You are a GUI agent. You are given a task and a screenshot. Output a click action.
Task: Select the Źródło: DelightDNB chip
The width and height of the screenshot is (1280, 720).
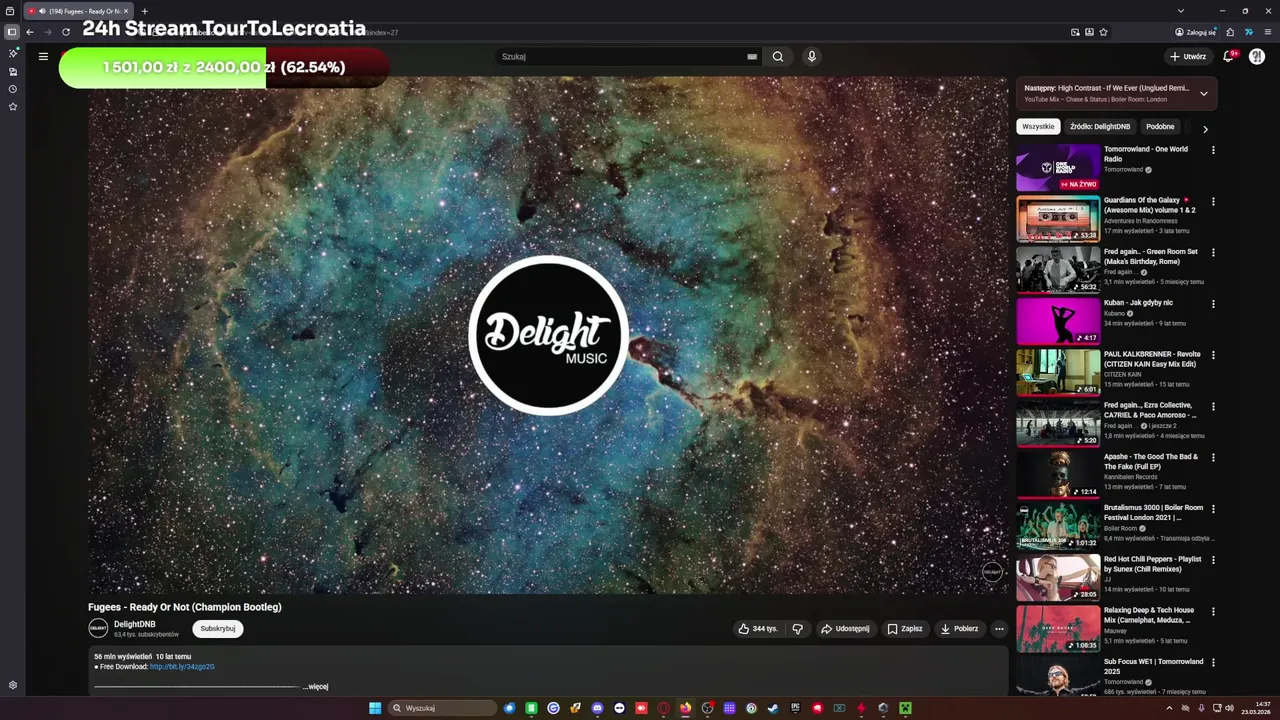(1100, 127)
